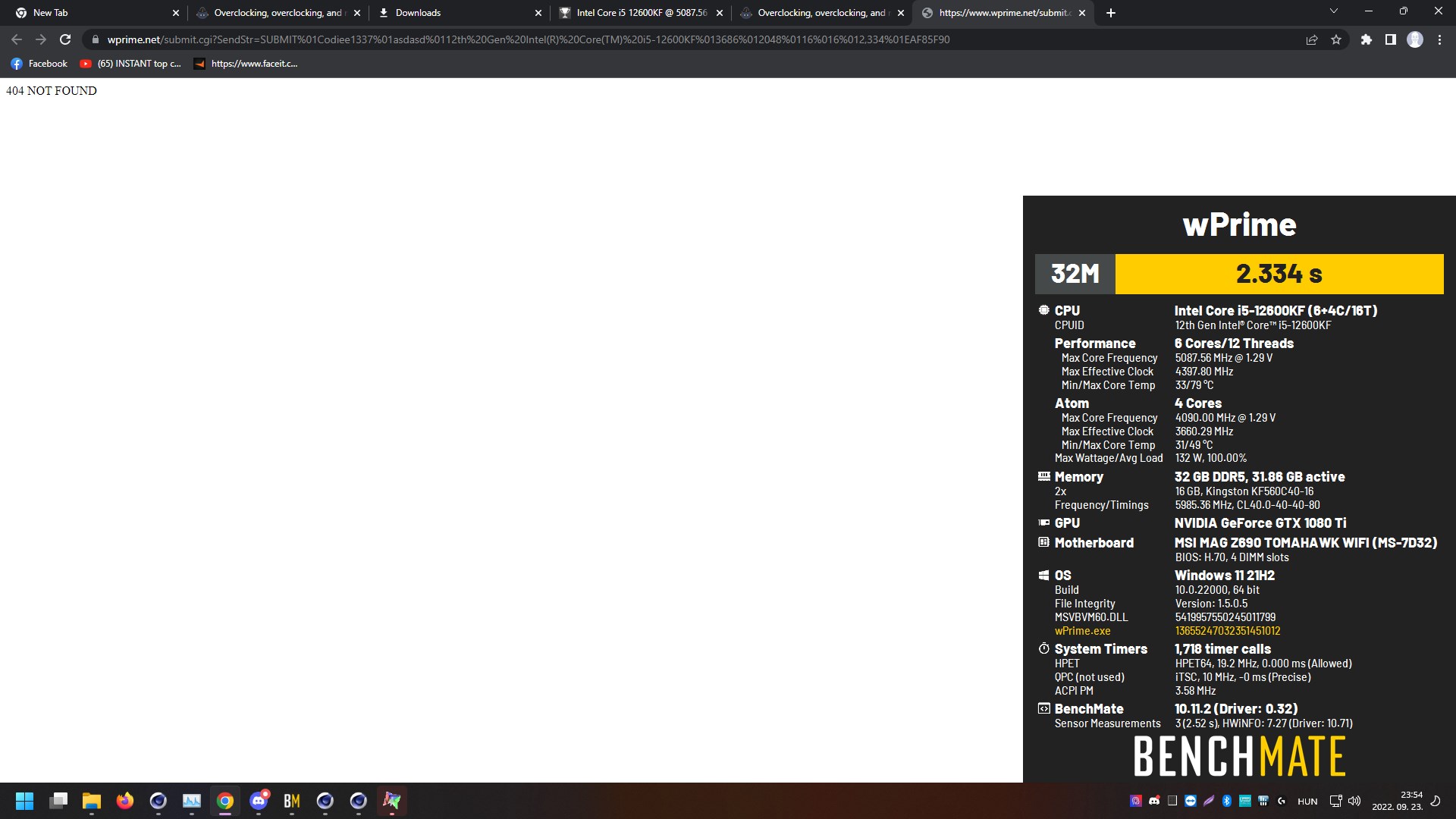Close the New Tab tab
Viewport: 1456px width, 819px height.
point(176,13)
